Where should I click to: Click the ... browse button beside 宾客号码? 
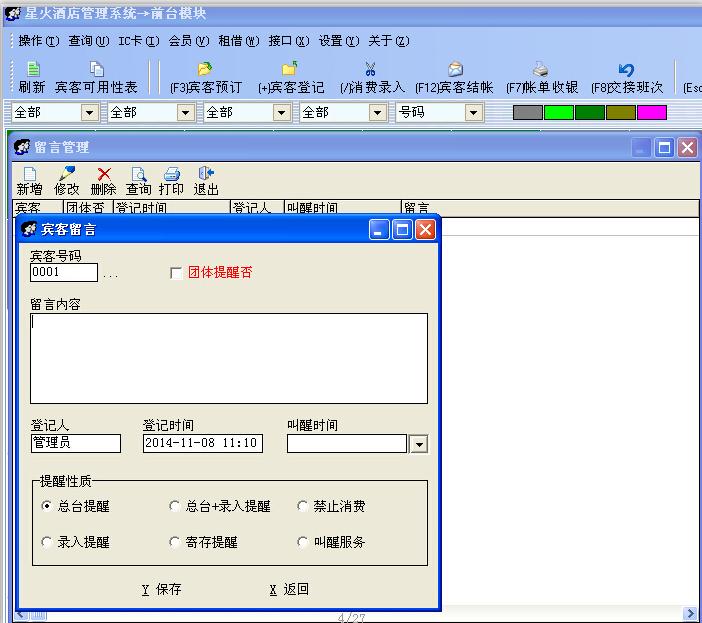click(110, 275)
